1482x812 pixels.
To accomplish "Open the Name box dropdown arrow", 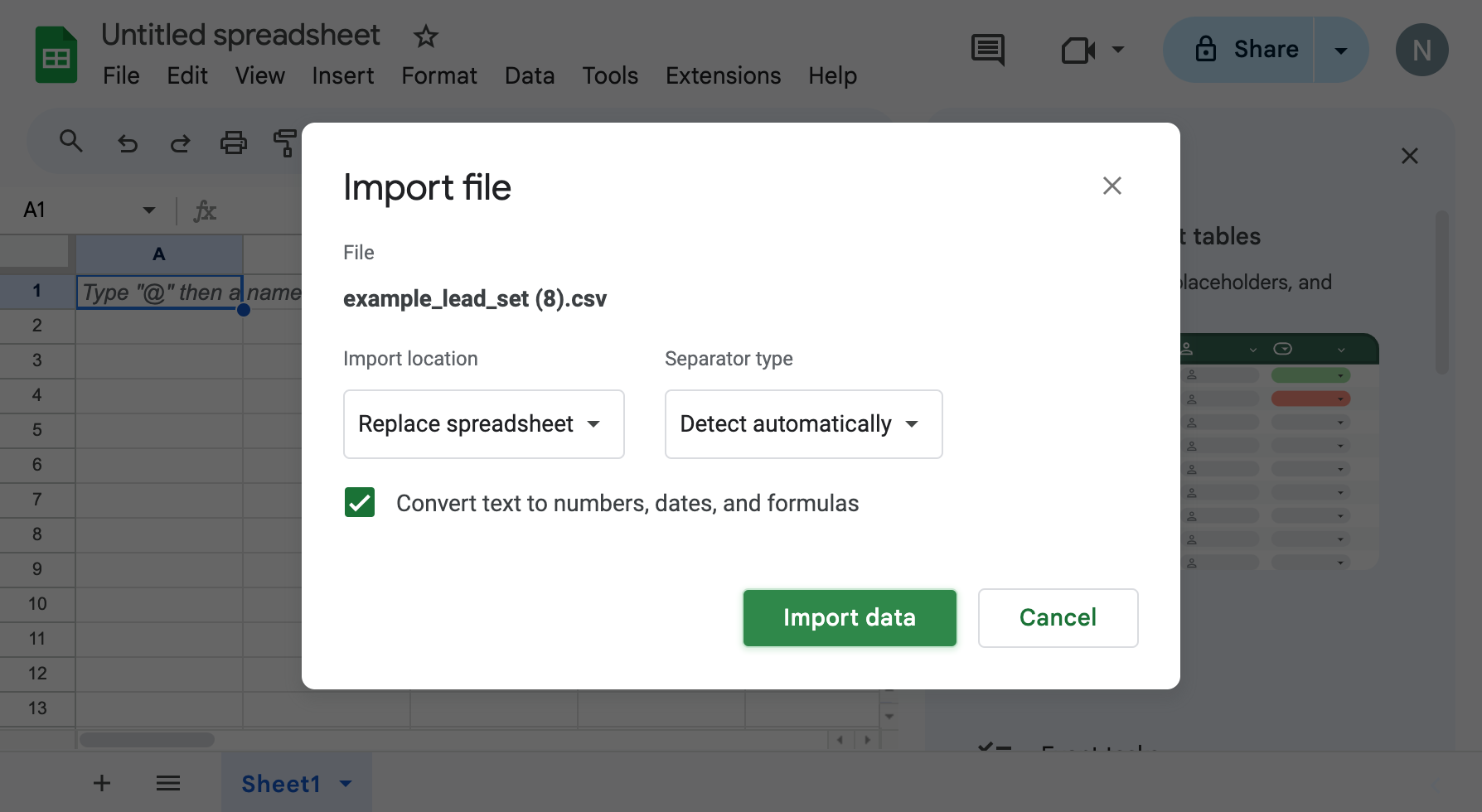I will pyautogui.click(x=149, y=210).
